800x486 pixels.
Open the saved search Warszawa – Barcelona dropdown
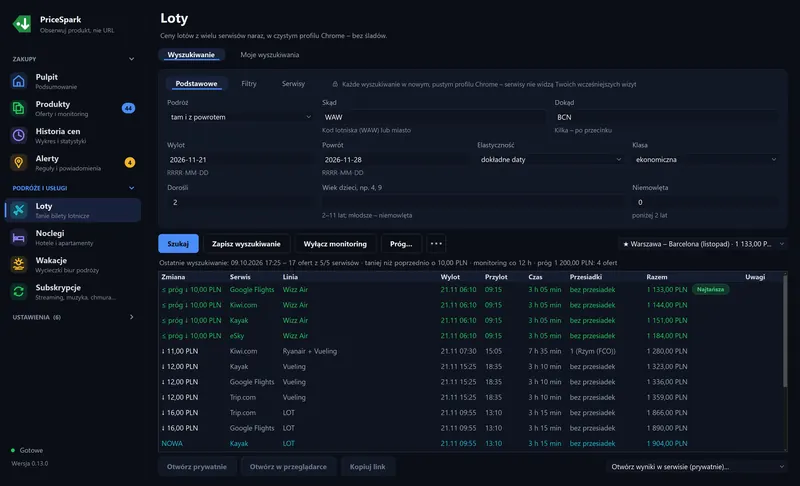pos(703,244)
